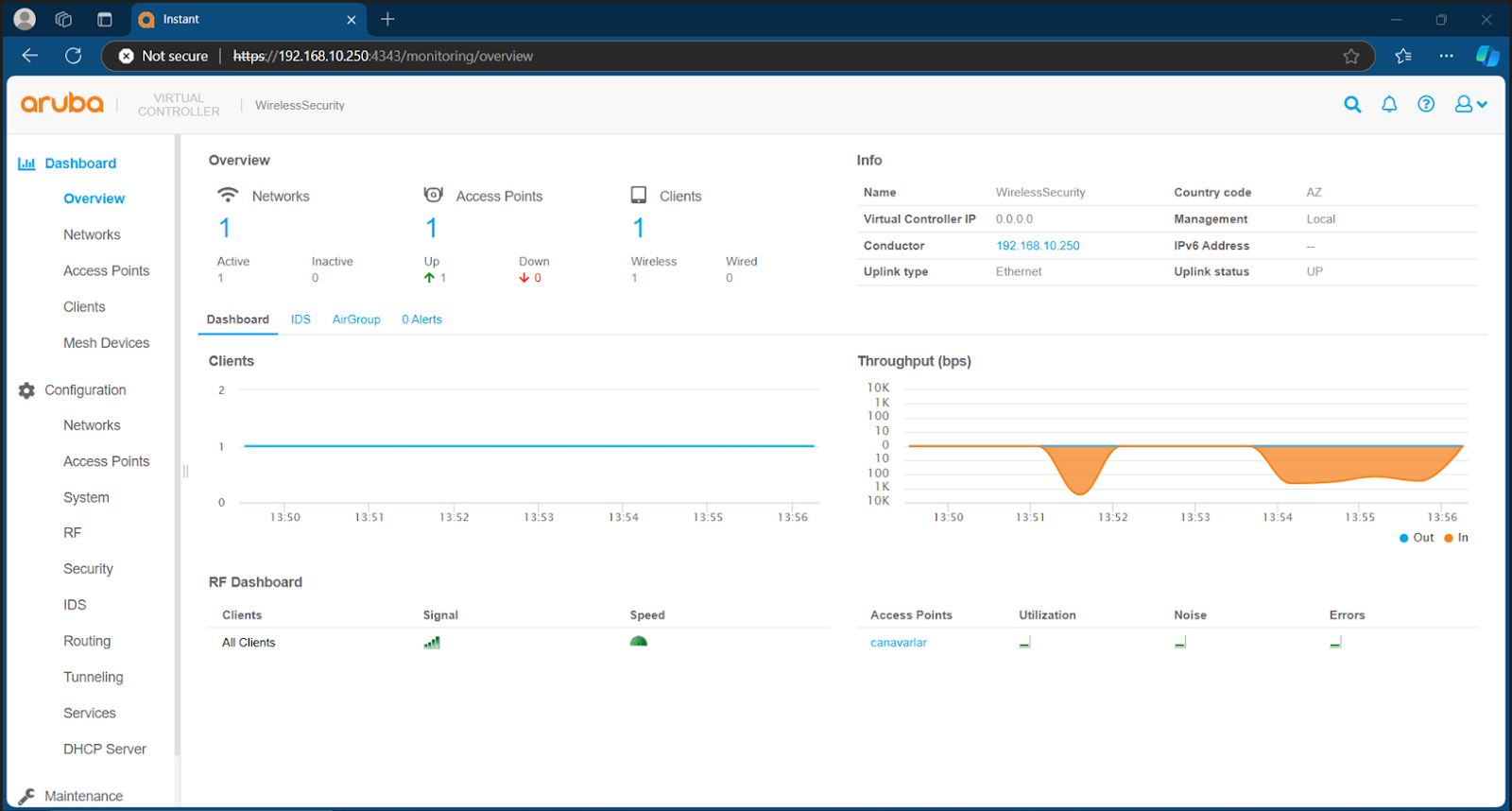Image resolution: width=1512 pixels, height=811 pixels.
Task: Open Clients in sidebar
Action: 84,307
